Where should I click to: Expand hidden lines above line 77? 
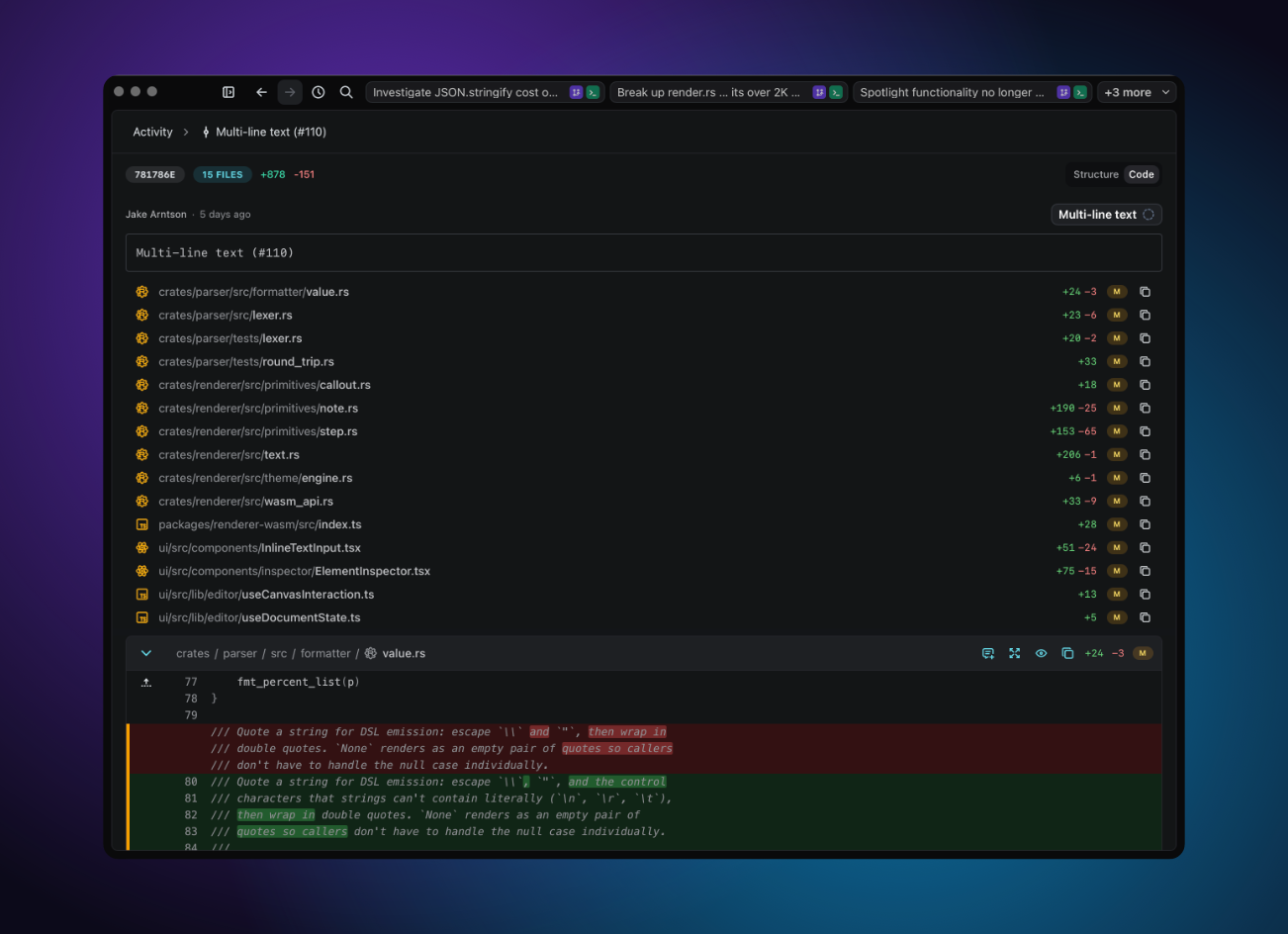tap(146, 682)
